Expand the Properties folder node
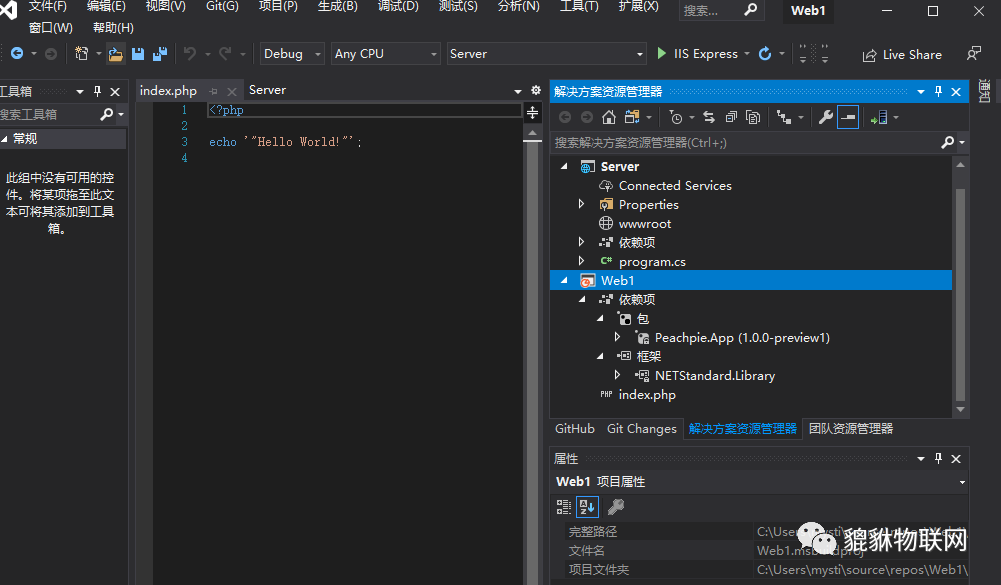This screenshot has height=585, width=1001. (581, 204)
